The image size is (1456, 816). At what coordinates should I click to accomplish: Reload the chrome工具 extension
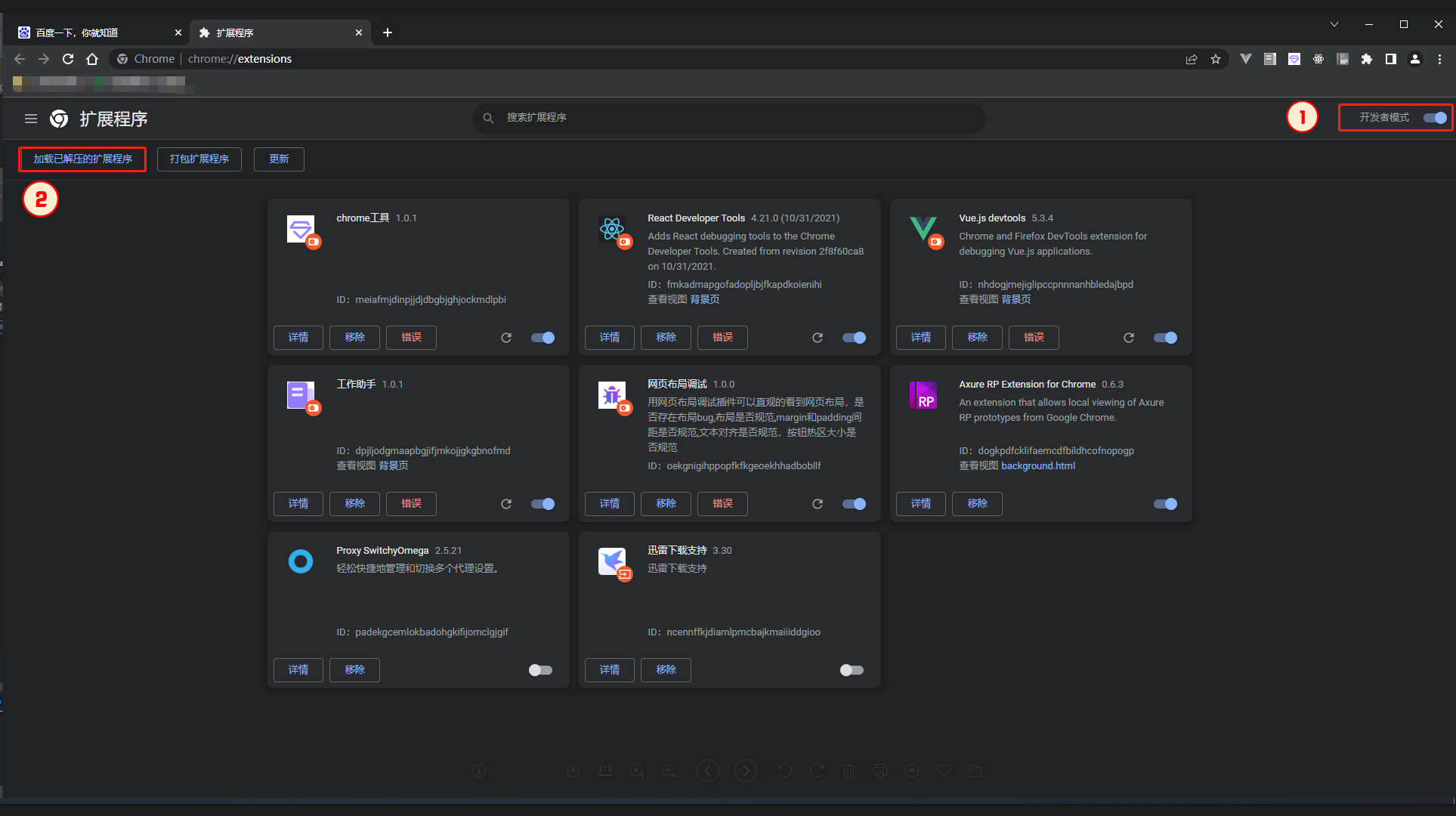[506, 338]
